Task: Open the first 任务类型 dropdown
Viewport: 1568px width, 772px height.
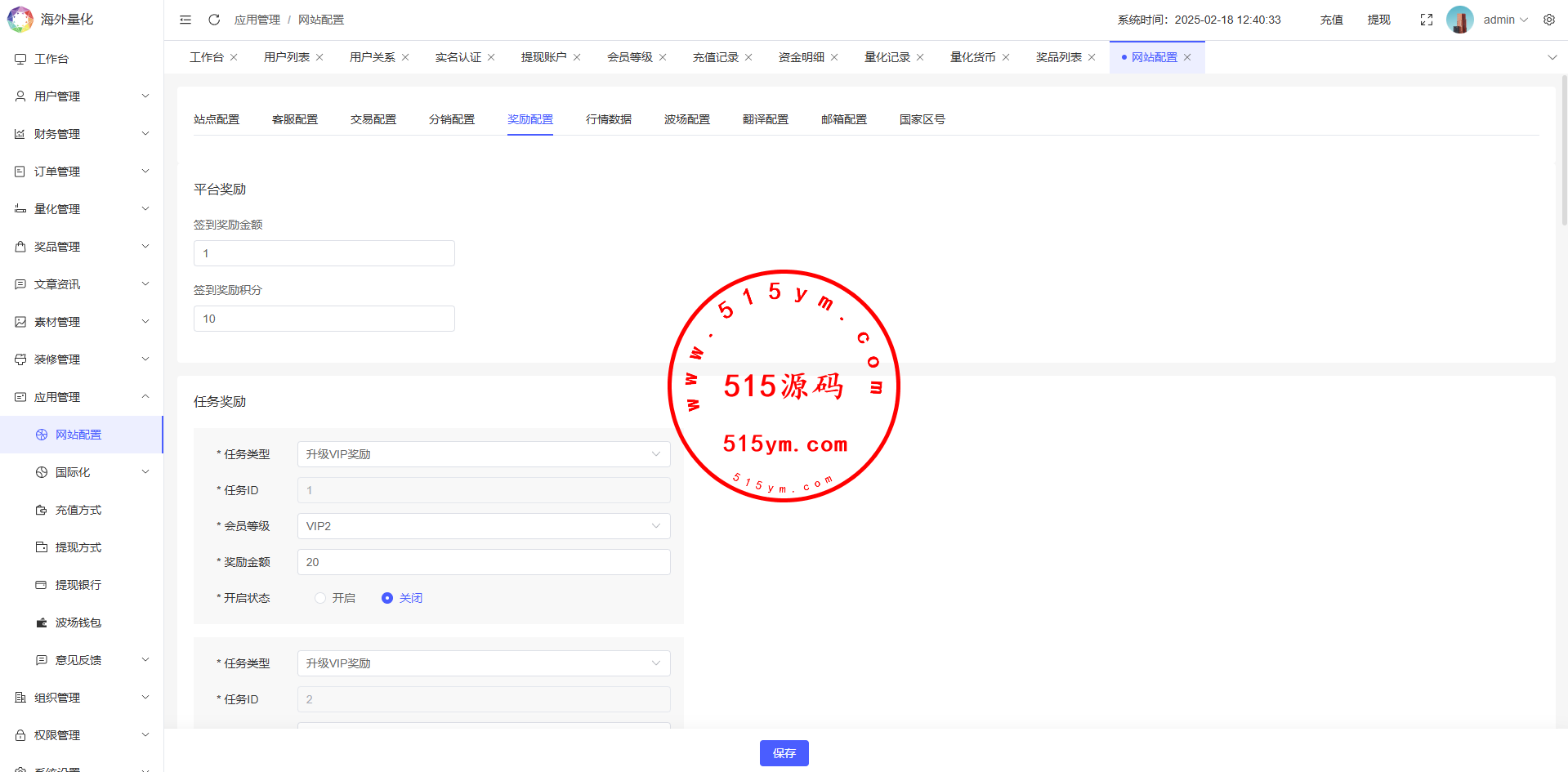Action: point(483,454)
